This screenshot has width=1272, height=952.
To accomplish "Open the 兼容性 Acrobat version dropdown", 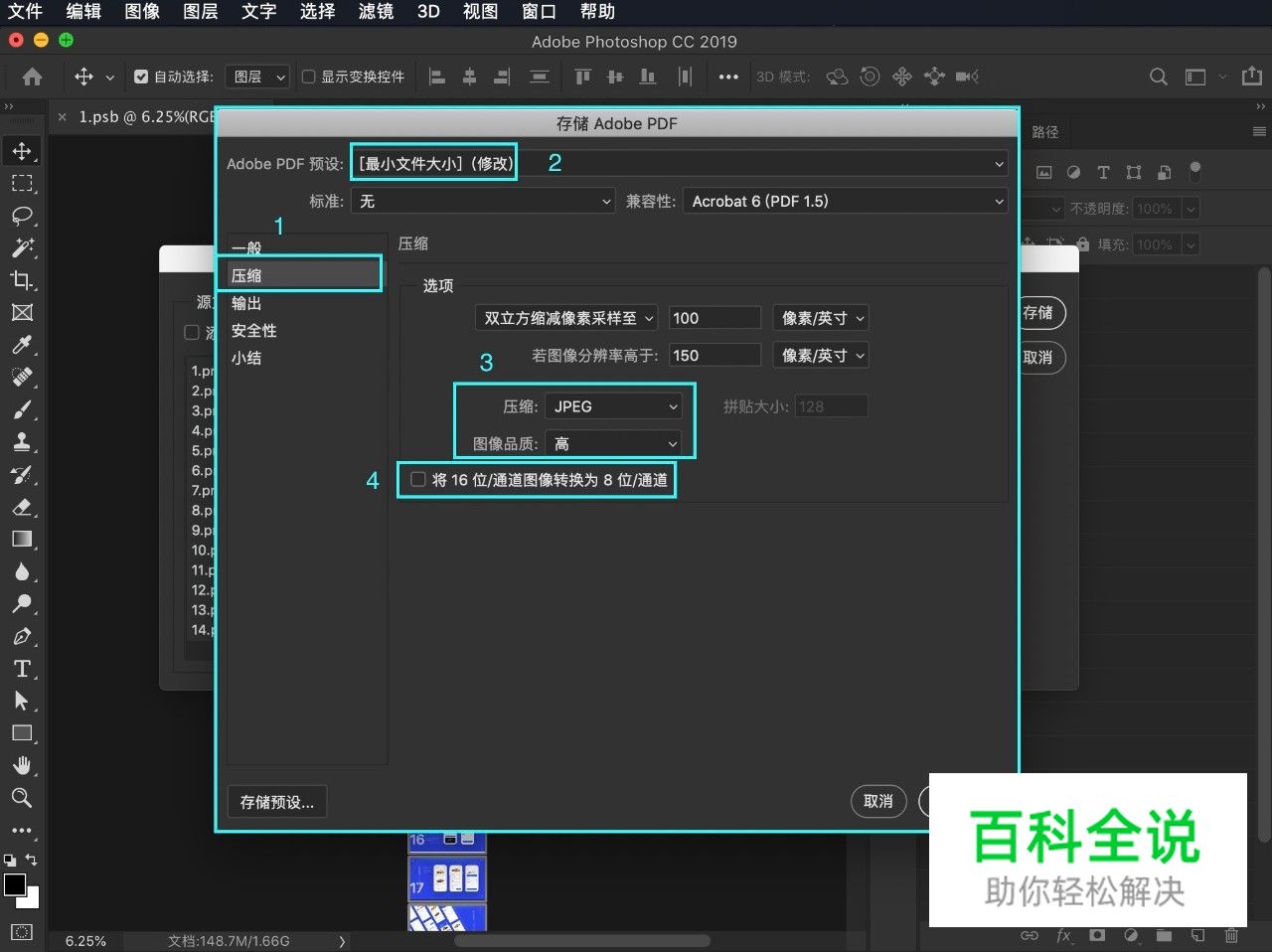I will (845, 201).
